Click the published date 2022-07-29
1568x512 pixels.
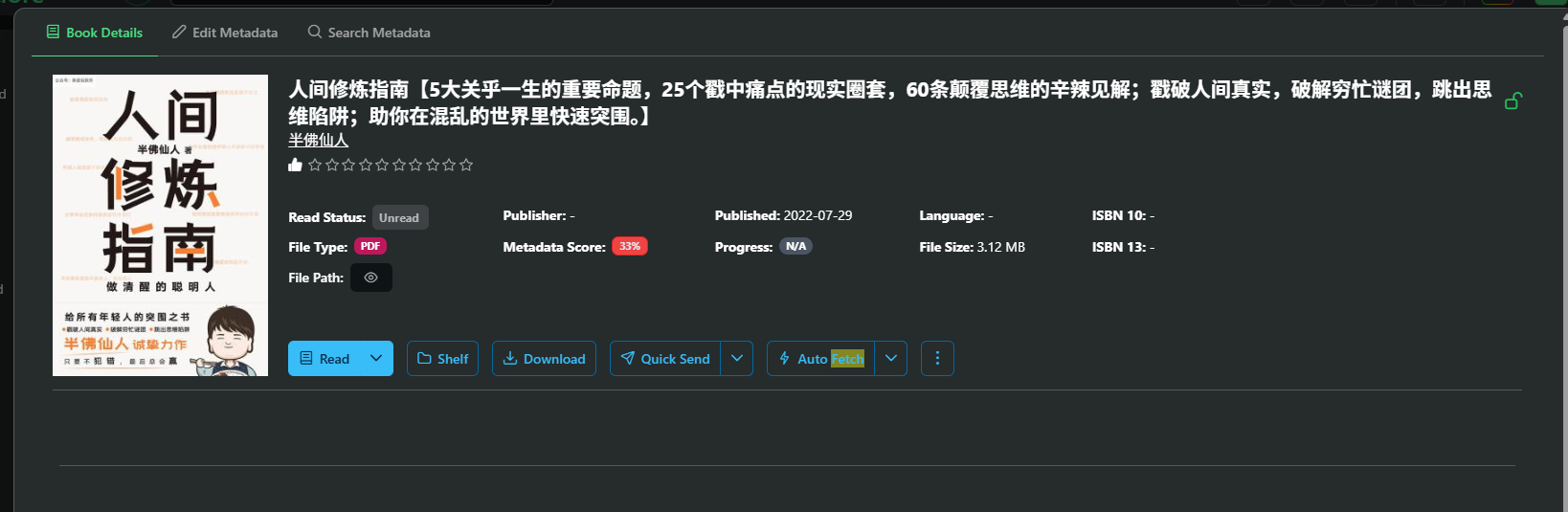click(x=818, y=215)
